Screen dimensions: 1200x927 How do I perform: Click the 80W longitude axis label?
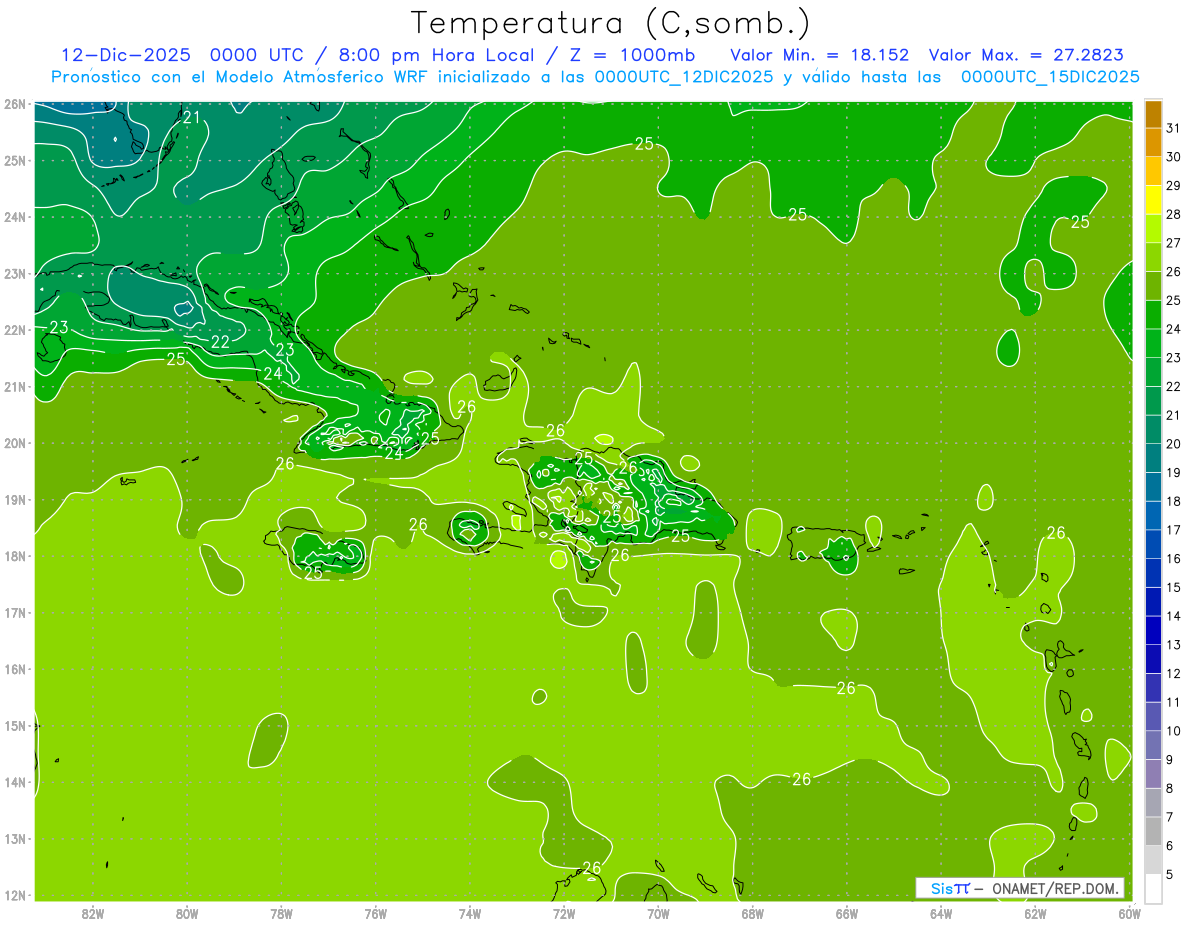[187, 913]
